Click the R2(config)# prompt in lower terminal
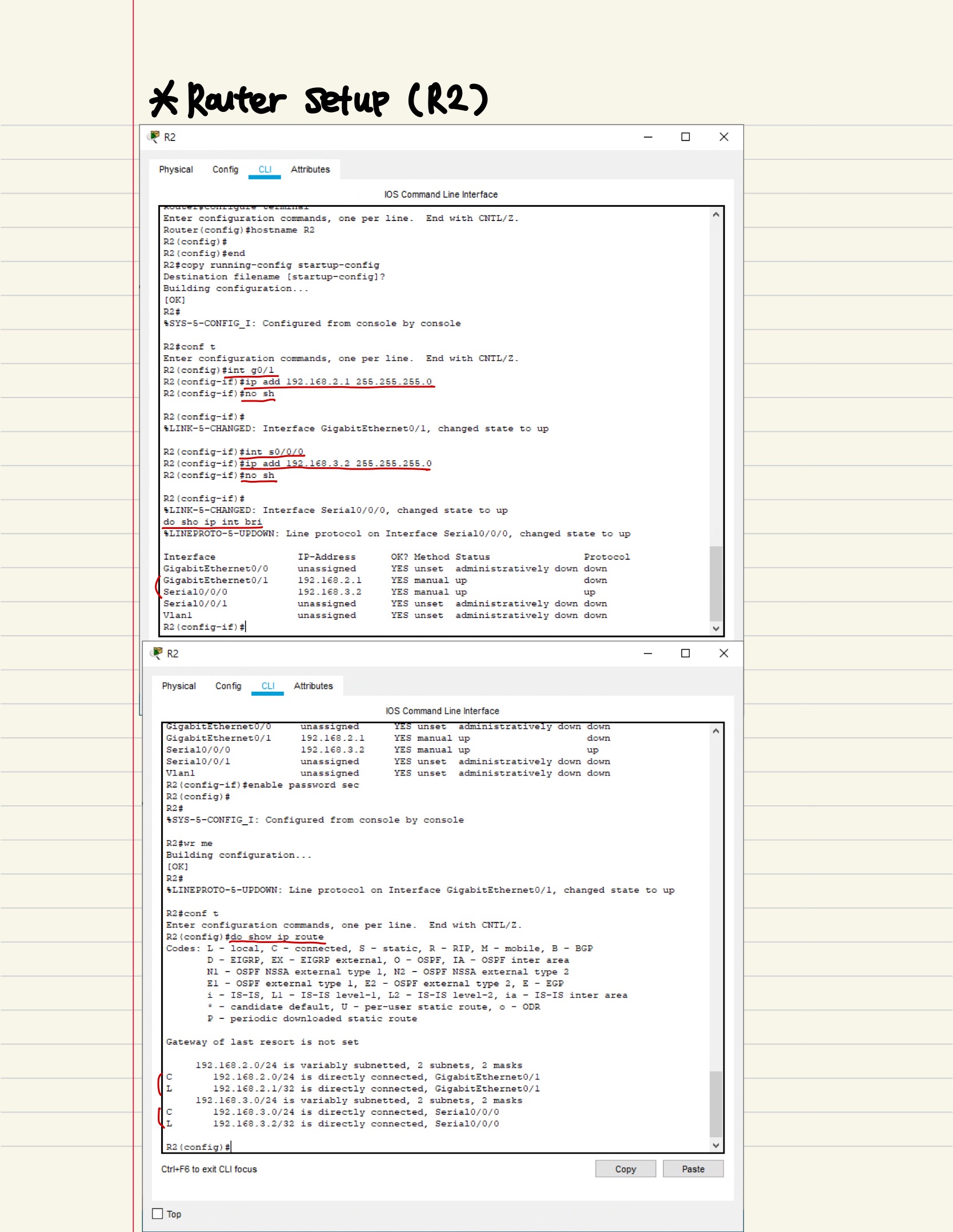 point(198,1147)
